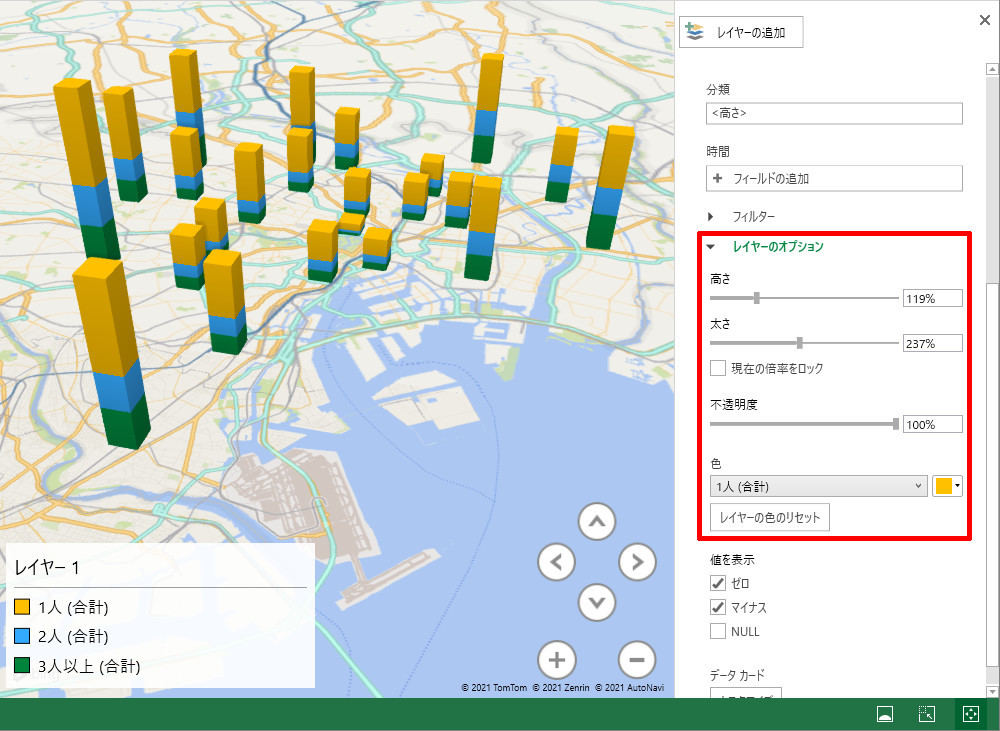
Task: Toggle the navigation controls icon in status bar
Action: pyautogui.click(x=969, y=714)
